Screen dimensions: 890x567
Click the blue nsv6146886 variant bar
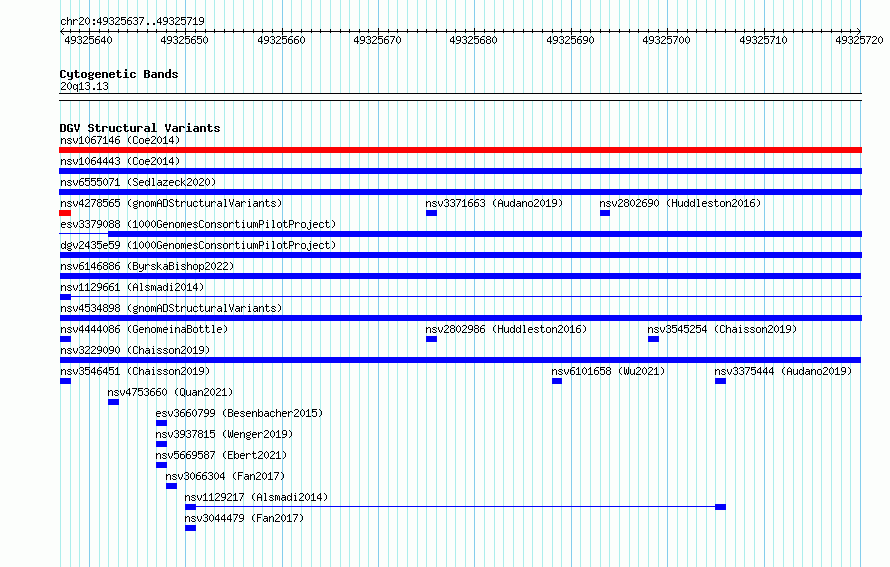tap(460, 276)
